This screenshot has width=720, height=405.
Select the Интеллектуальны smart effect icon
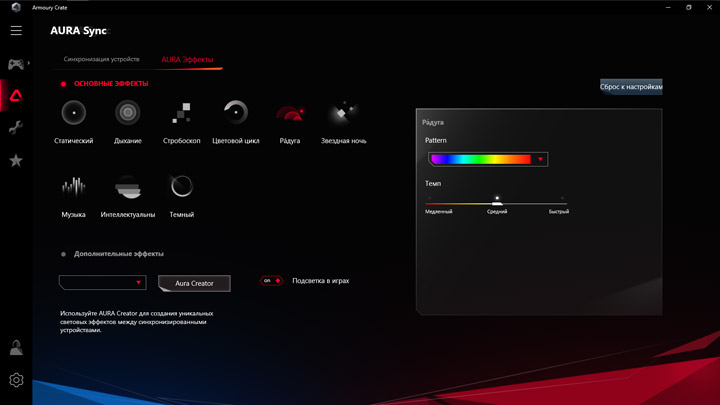pos(128,187)
